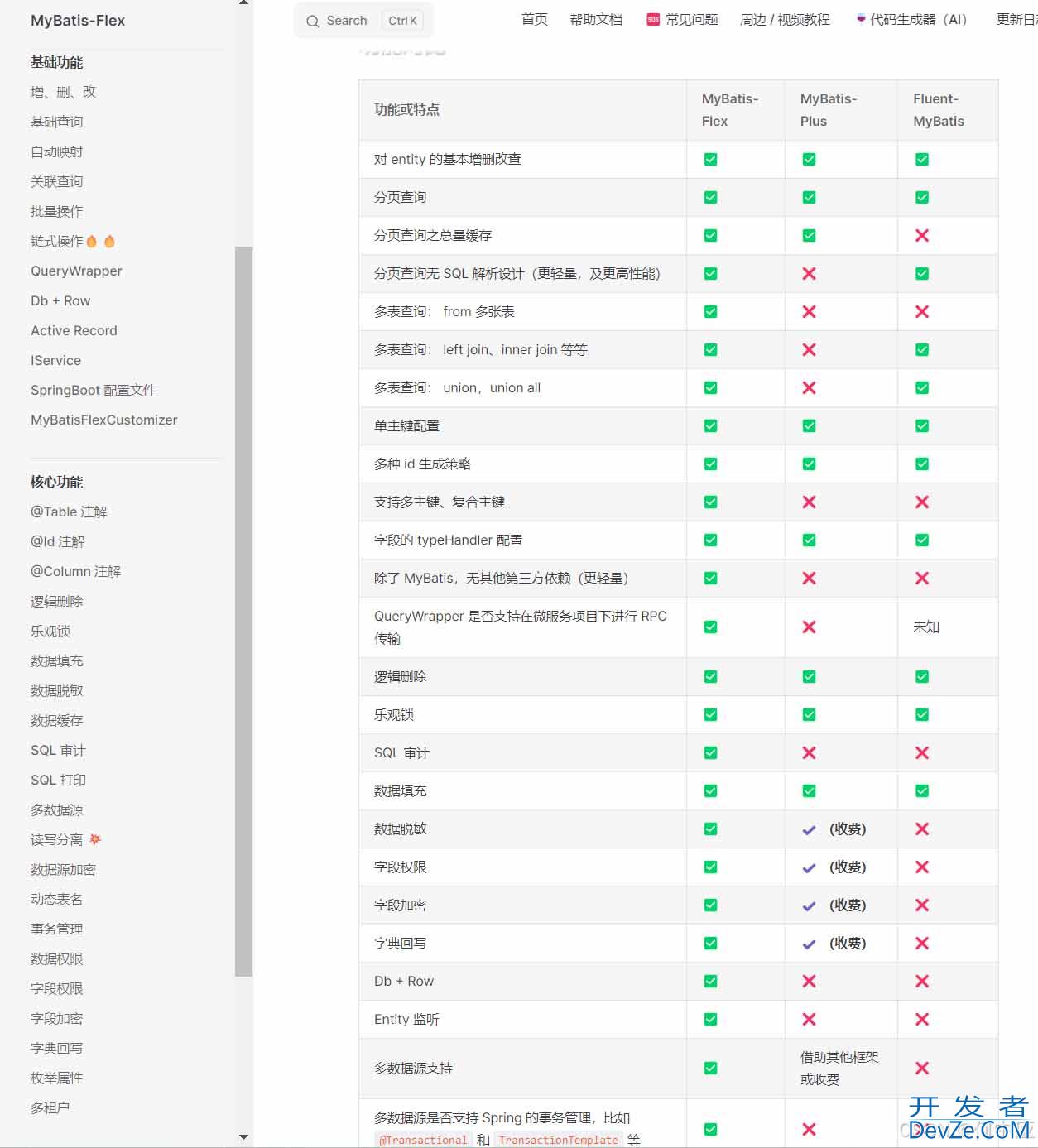Click MyBatis-Plus green check in 数据填充 row

[x=809, y=790]
